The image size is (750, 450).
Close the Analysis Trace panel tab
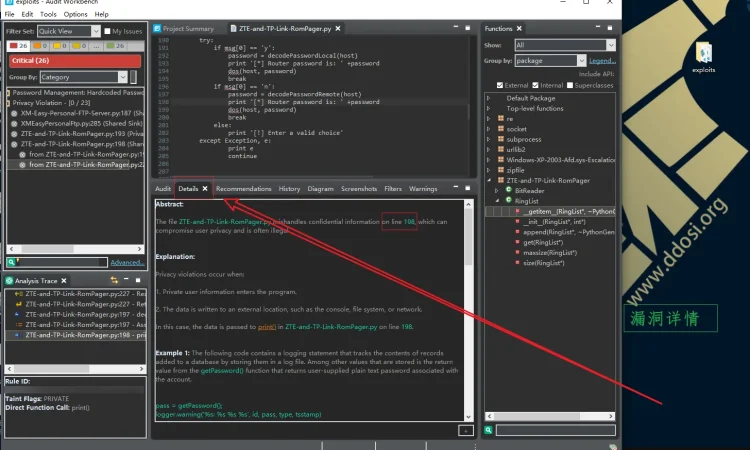[x=64, y=281]
